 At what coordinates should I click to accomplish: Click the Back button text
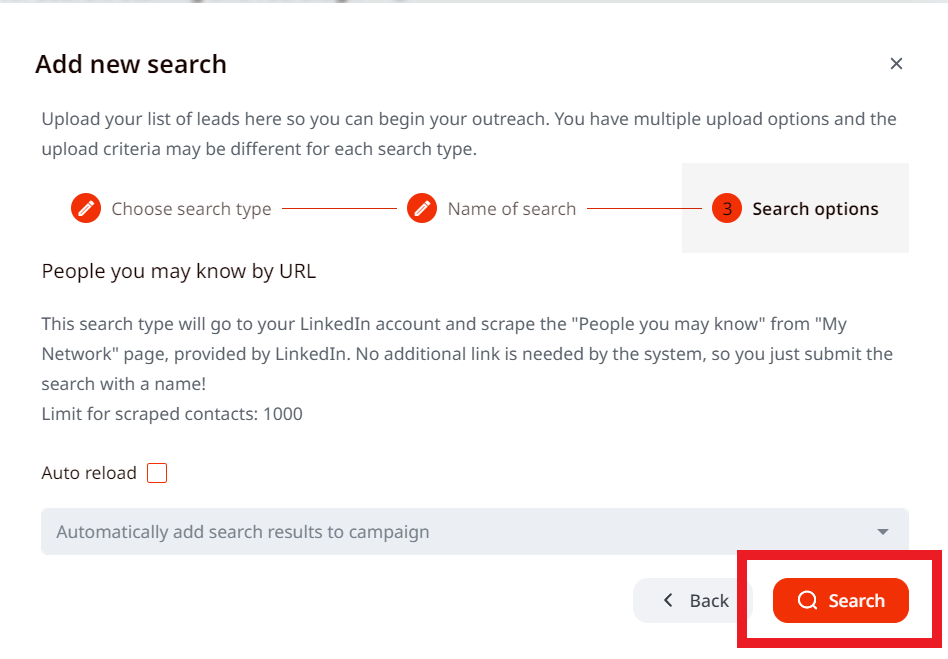[709, 600]
